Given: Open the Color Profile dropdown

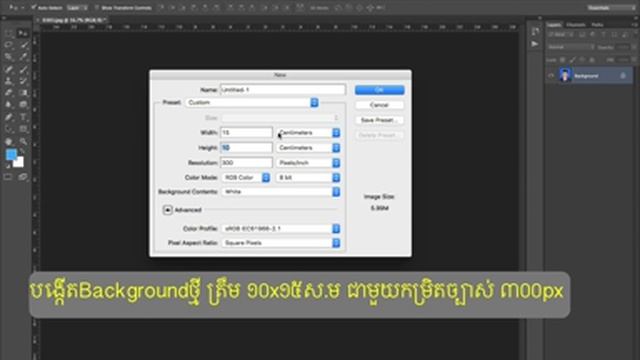Looking at the screenshot, I should [281, 229].
